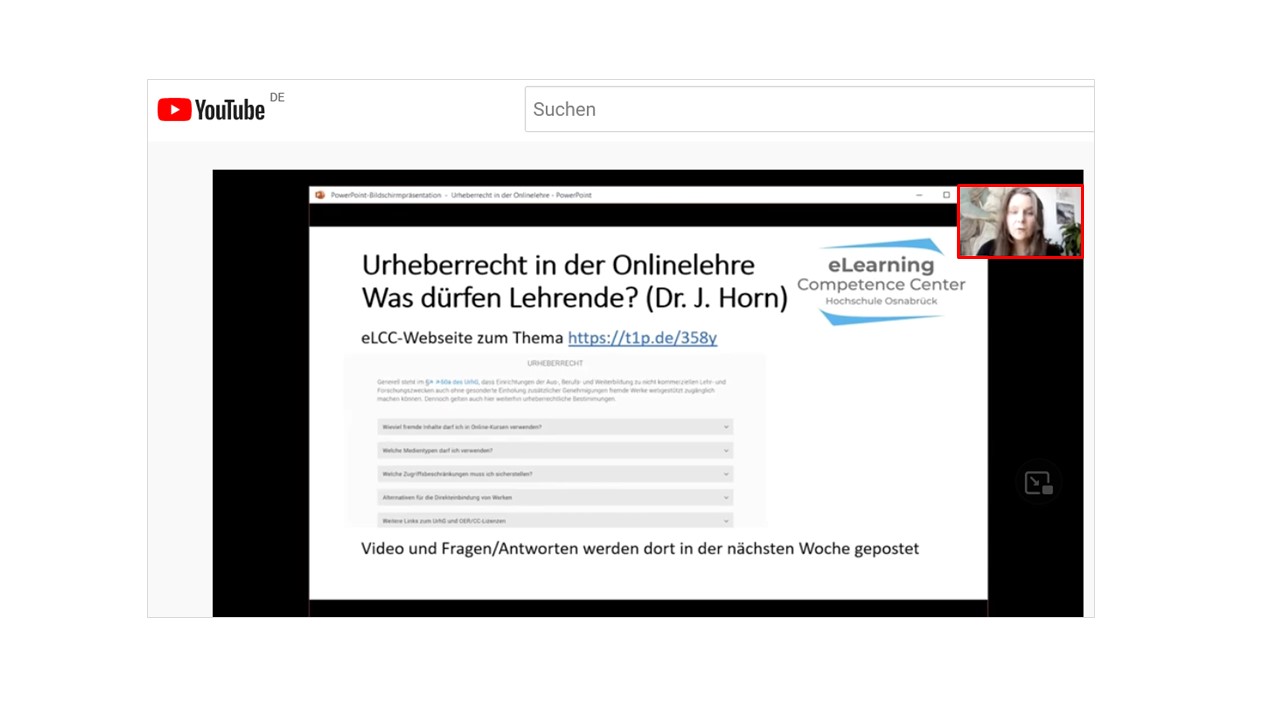The height and width of the screenshot is (720, 1280).
Task: Expand 'Welche Zugriffsbeschränkungen muss ich sicherstellen?'
Action: click(x=555, y=474)
